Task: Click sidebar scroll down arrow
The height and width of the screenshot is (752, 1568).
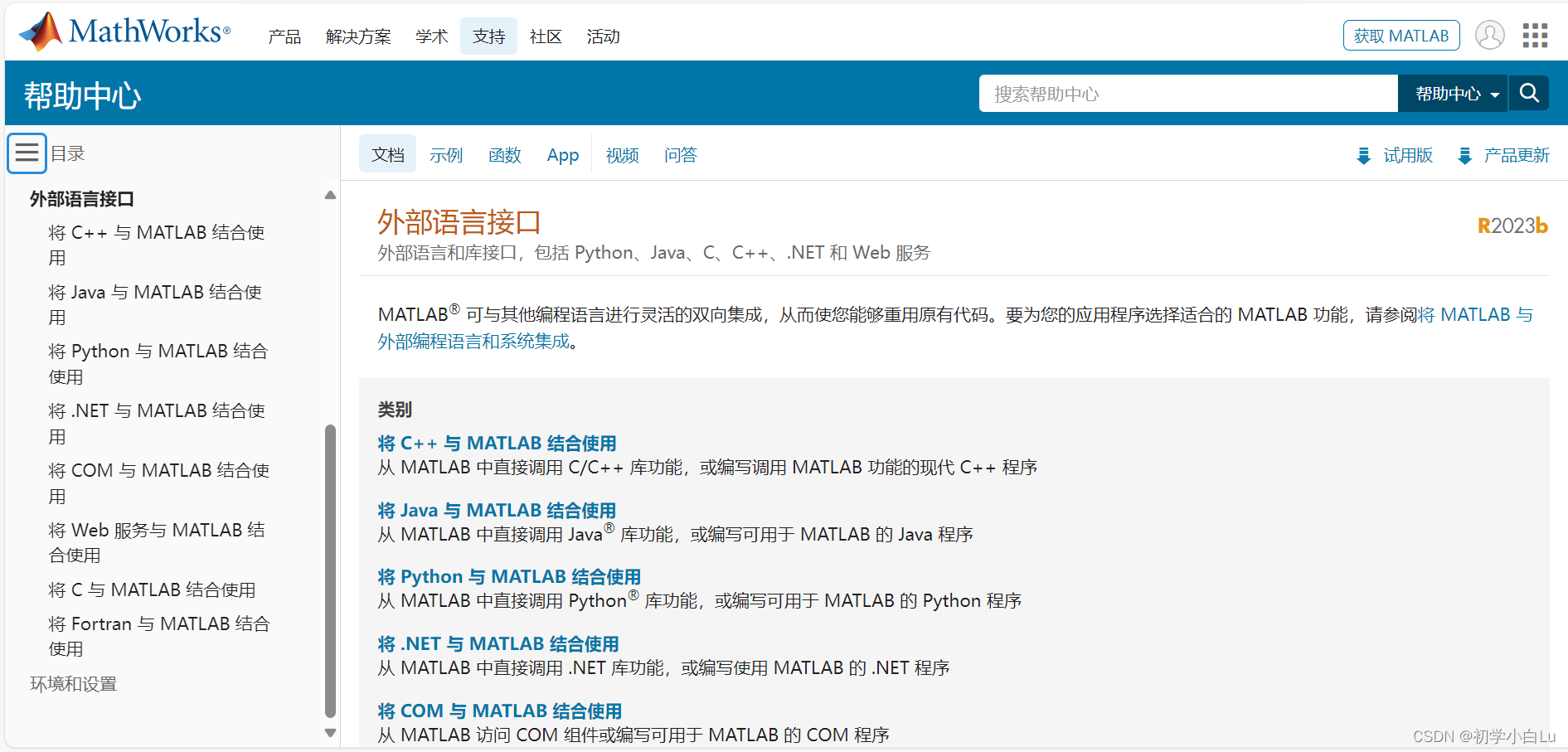Action: tap(330, 733)
